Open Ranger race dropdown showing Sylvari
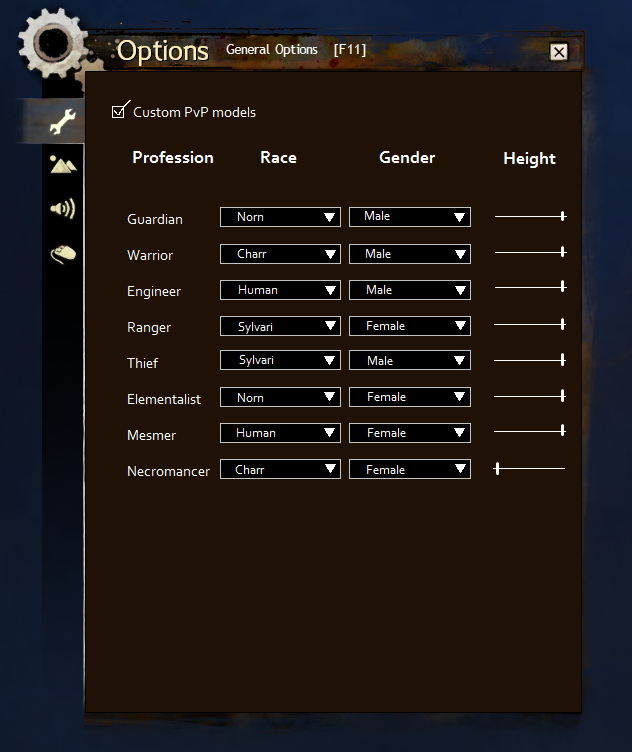Viewport: 632px width, 752px height. pos(281,326)
